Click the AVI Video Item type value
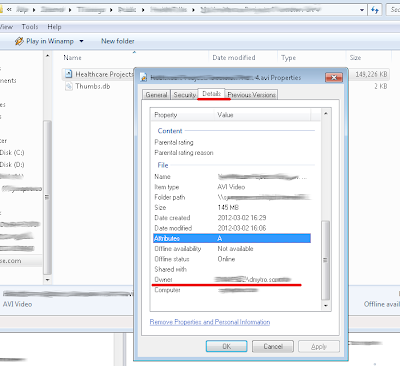This screenshot has height=366, width=400. (x=231, y=187)
